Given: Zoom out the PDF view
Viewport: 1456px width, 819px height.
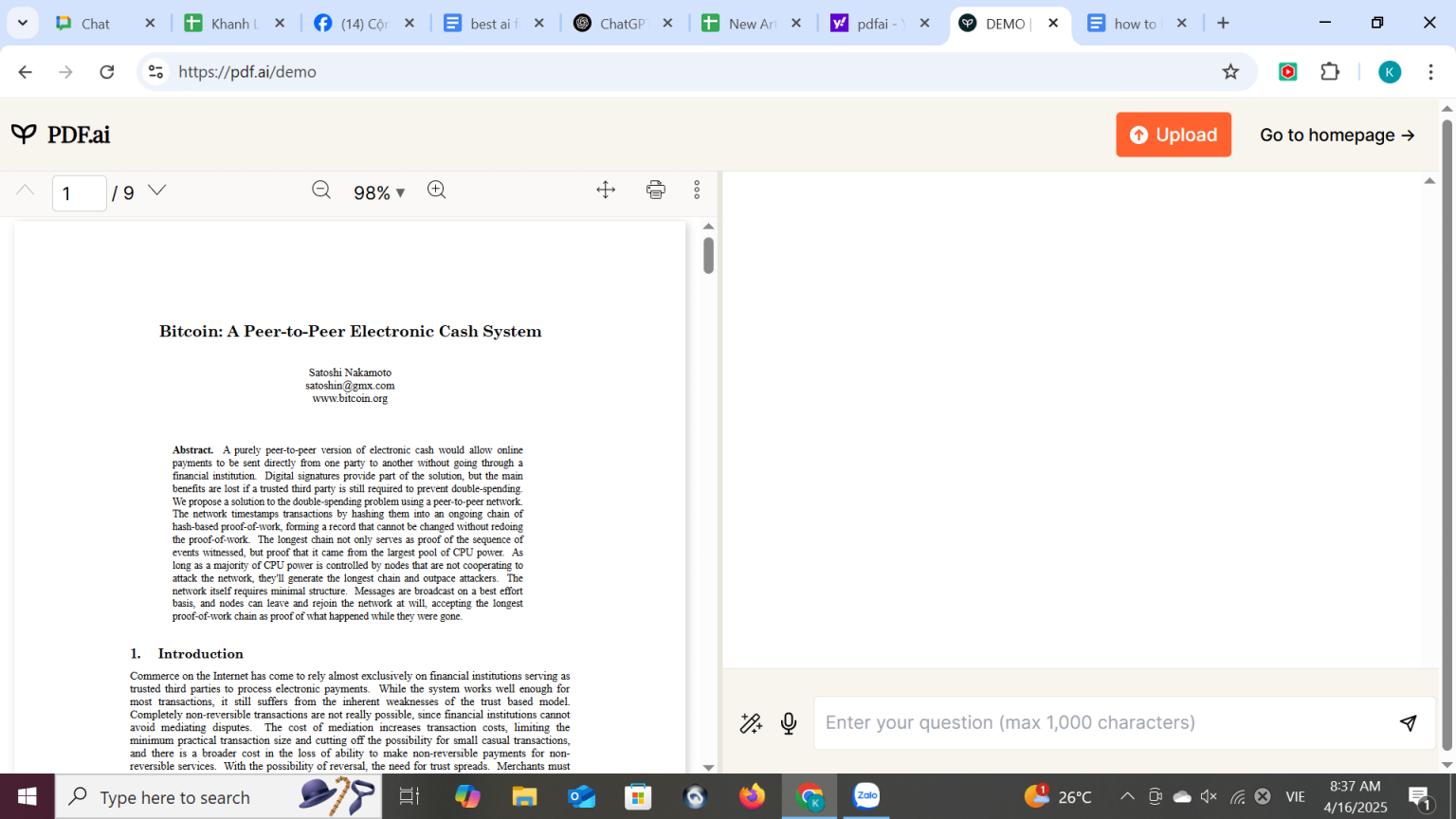Looking at the screenshot, I should pos(321,191).
